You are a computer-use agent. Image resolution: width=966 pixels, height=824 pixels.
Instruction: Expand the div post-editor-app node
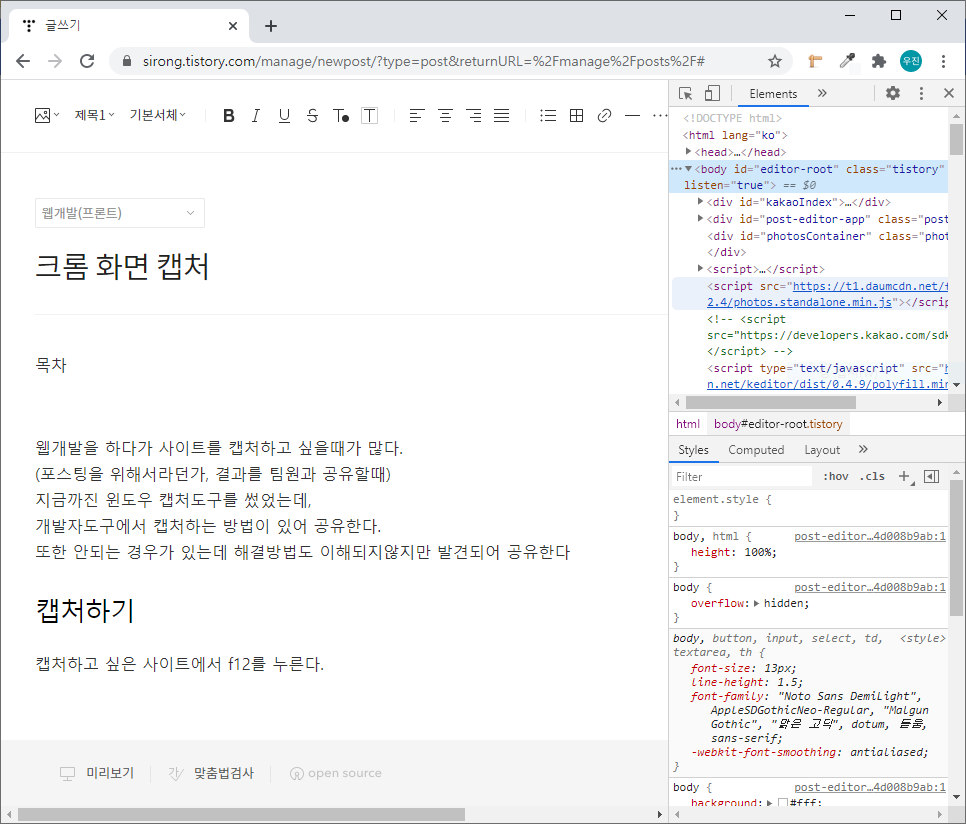coord(700,218)
